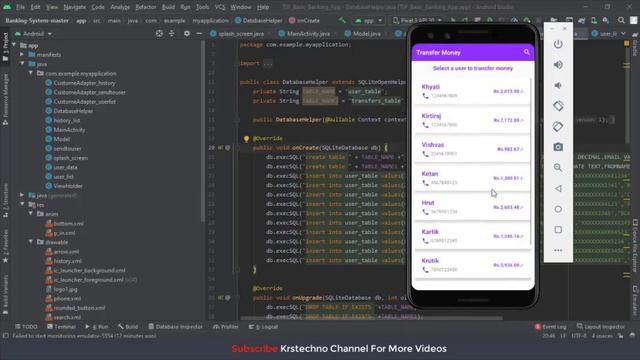
Task: Open the Logcat tool window
Action: click(264, 327)
